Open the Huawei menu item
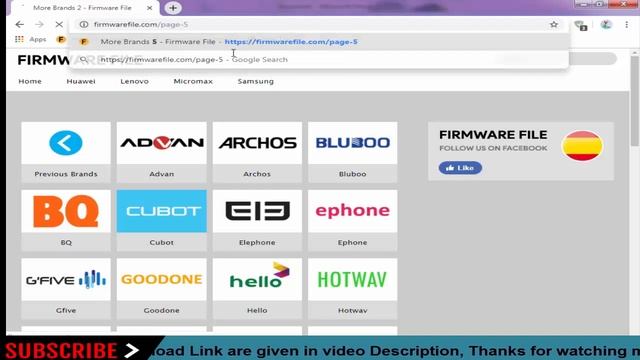Viewport: 640px width, 360px height. [81, 81]
